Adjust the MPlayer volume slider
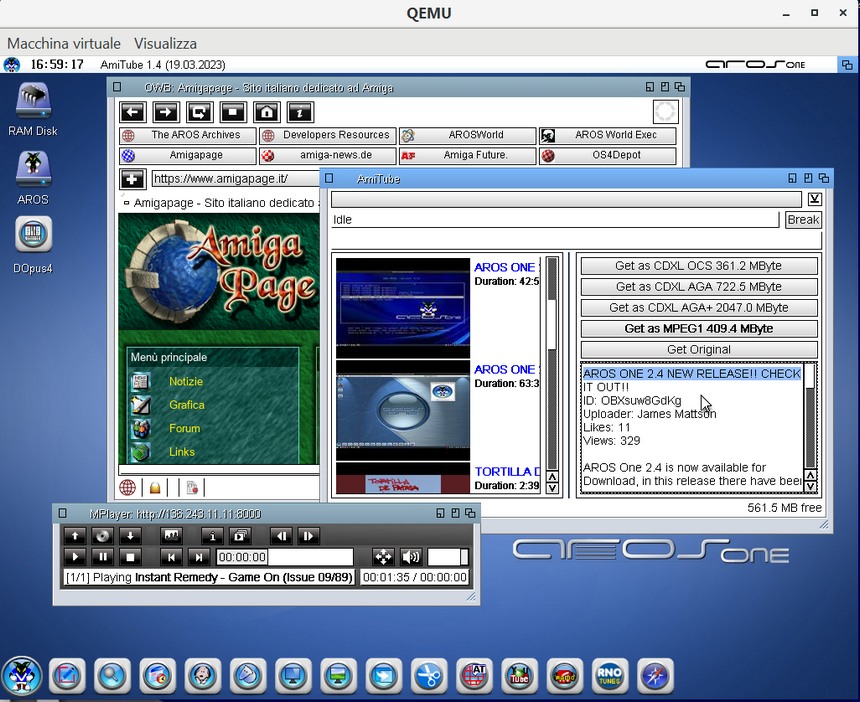Image resolution: width=860 pixels, height=702 pixels. pyautogui.click(x=448, y=557)
